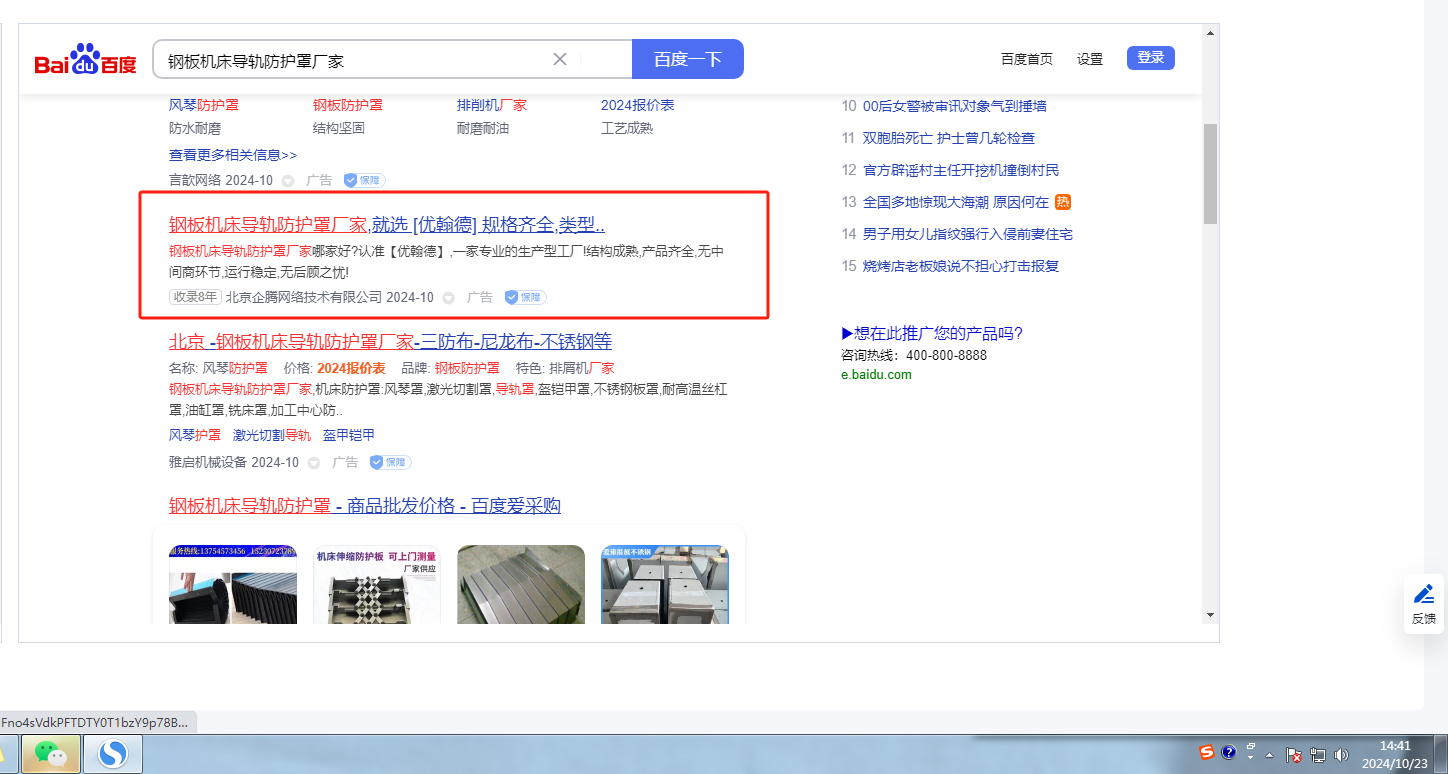Open hot item 男子用女儿指纹强行入侵前妻住宅
This screenshot has height=774, width=1448.
click(x=967, y=234)
